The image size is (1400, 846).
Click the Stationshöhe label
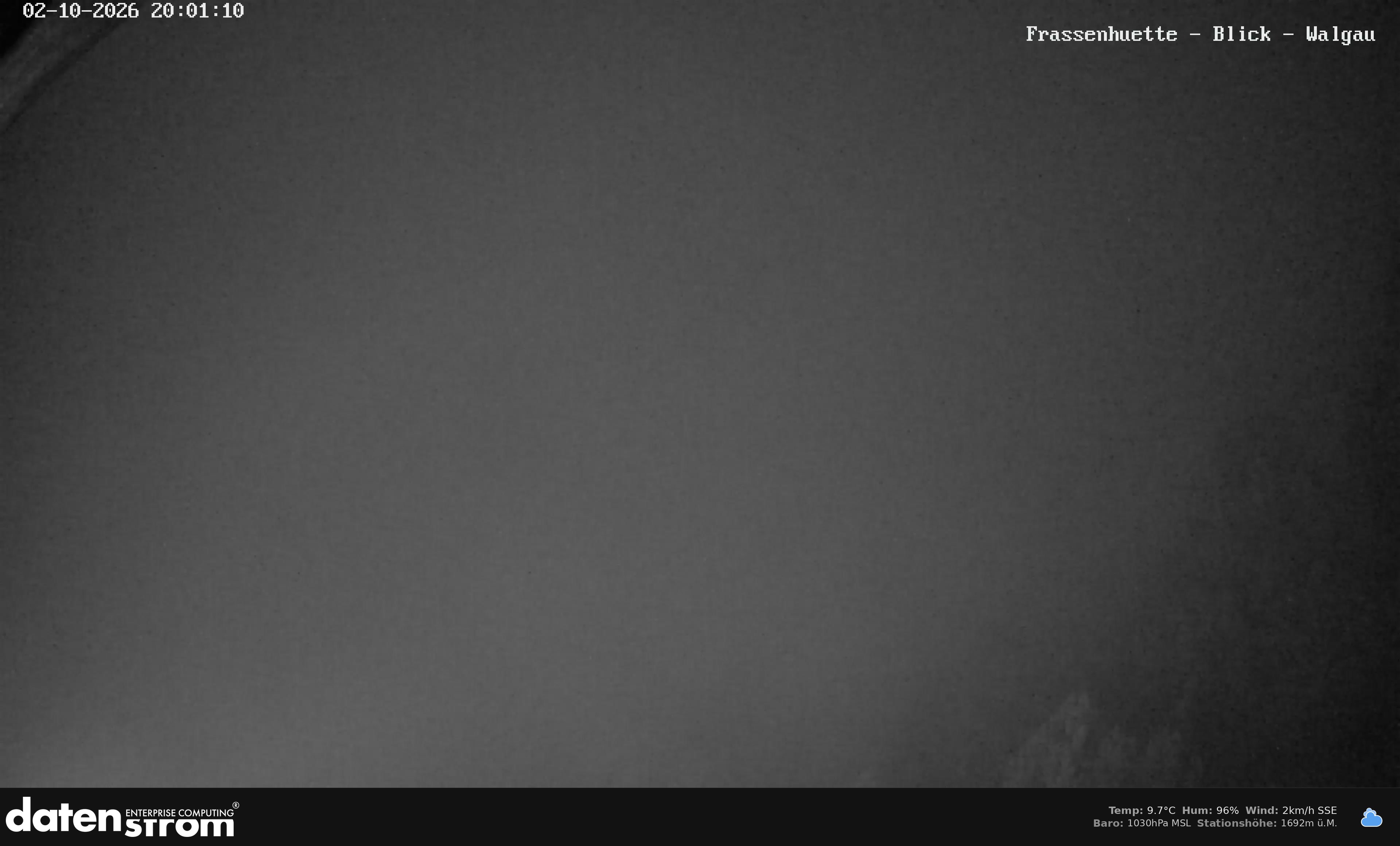coord(1237,823)
